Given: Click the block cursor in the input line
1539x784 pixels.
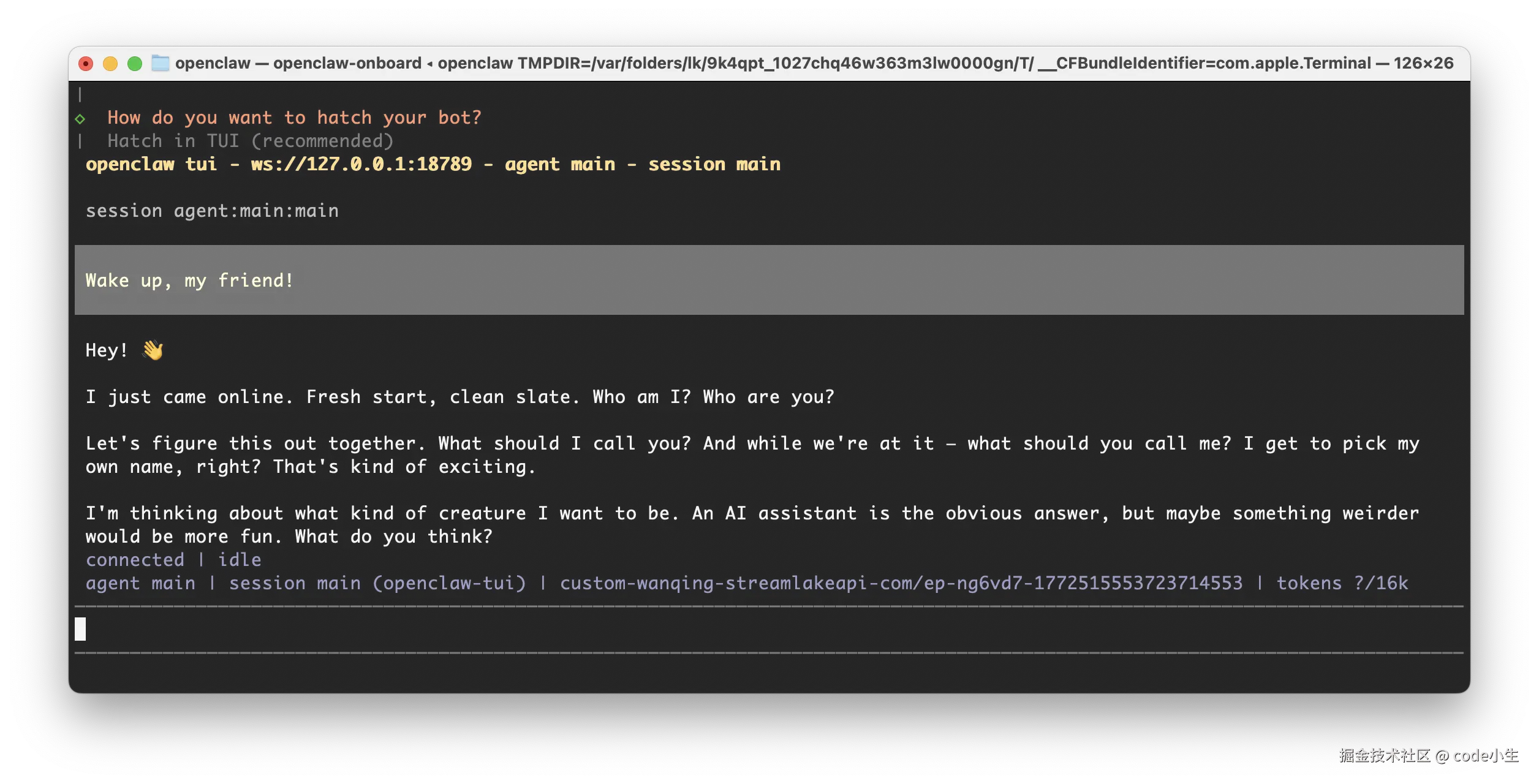Looking at the screenshot, I should 80,629.
